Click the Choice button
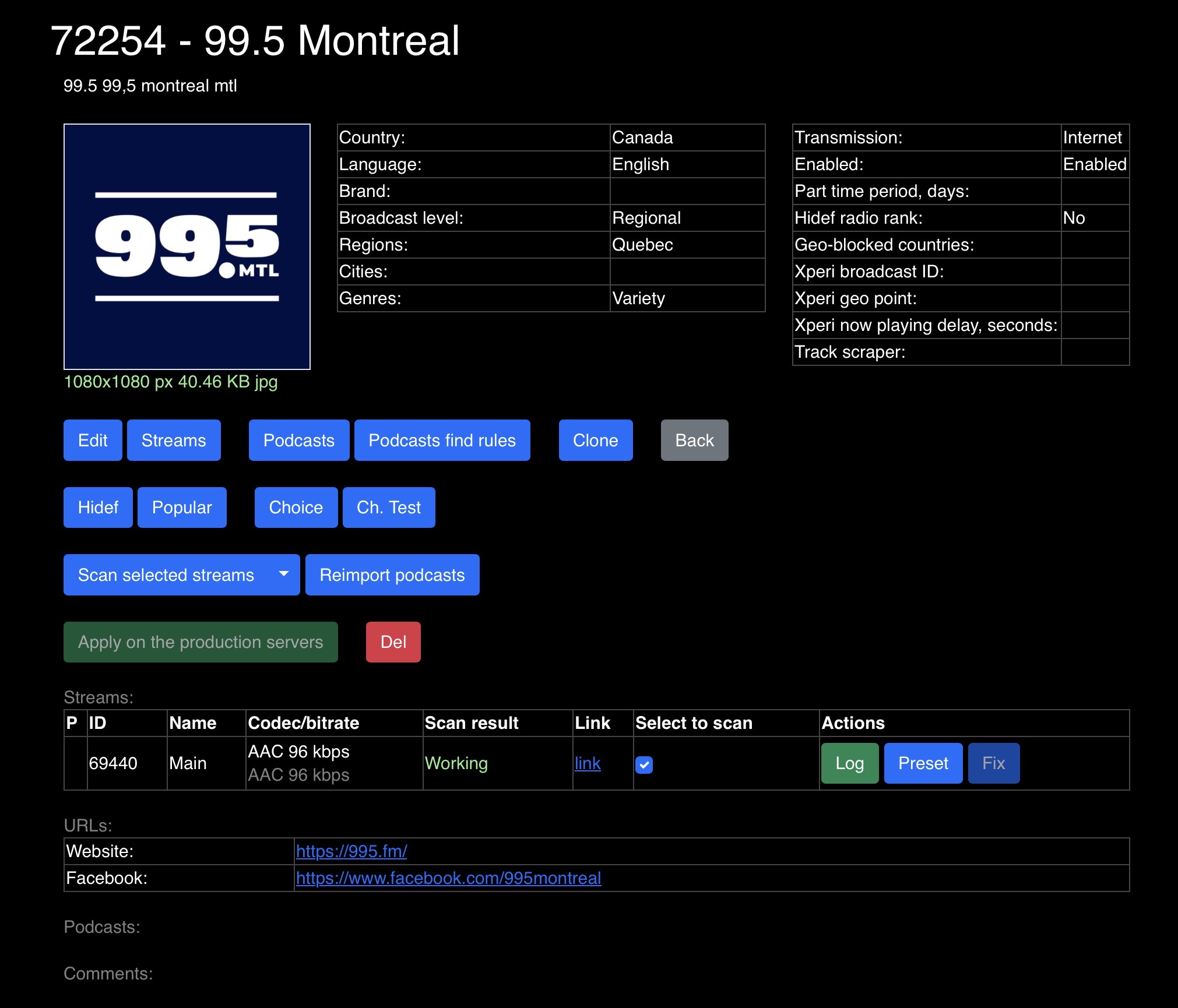Viewport: 1178px width, 1008px height. coord(296,507)
